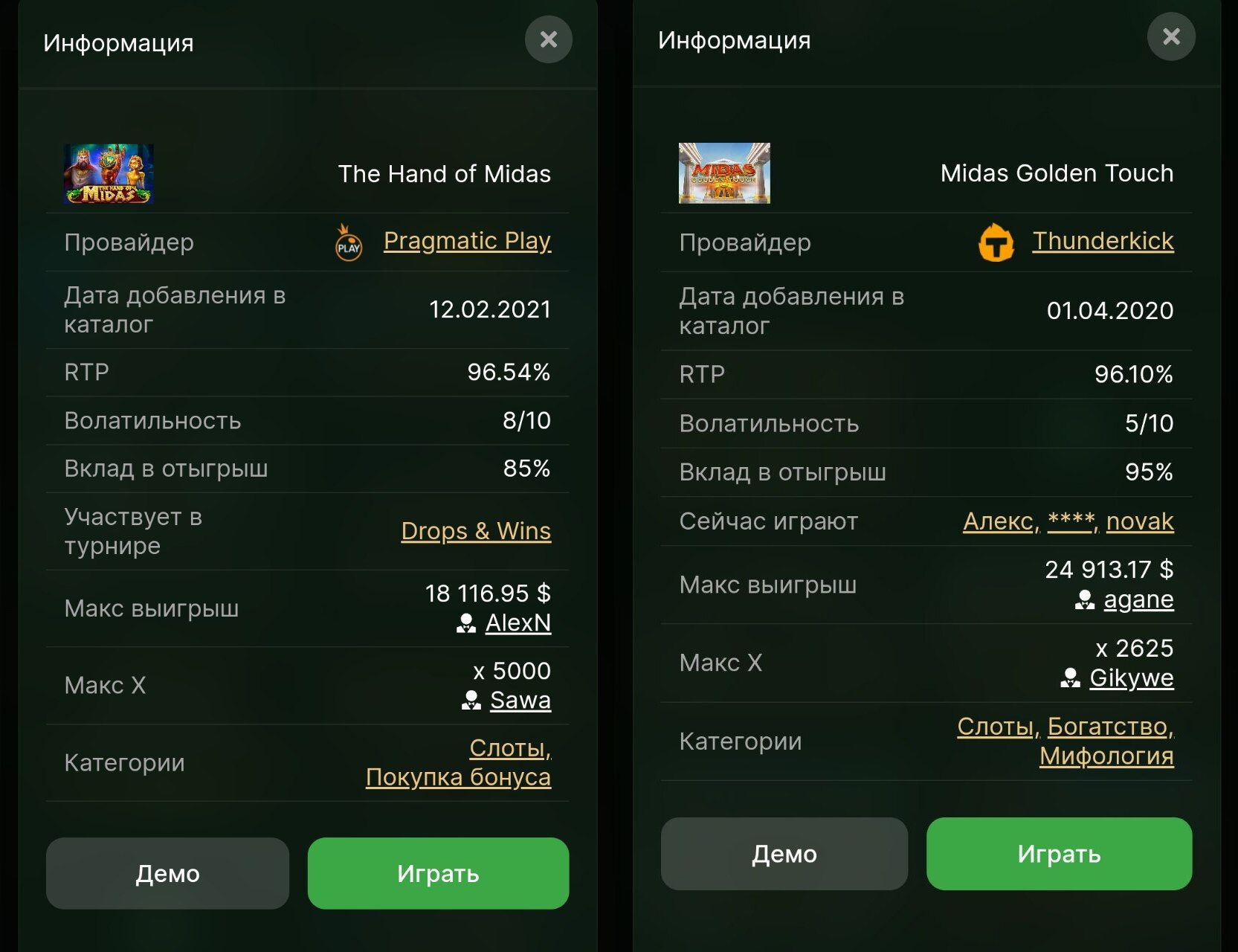Open the Midas Golden Touch thumbnail

[x=724, y=173]
